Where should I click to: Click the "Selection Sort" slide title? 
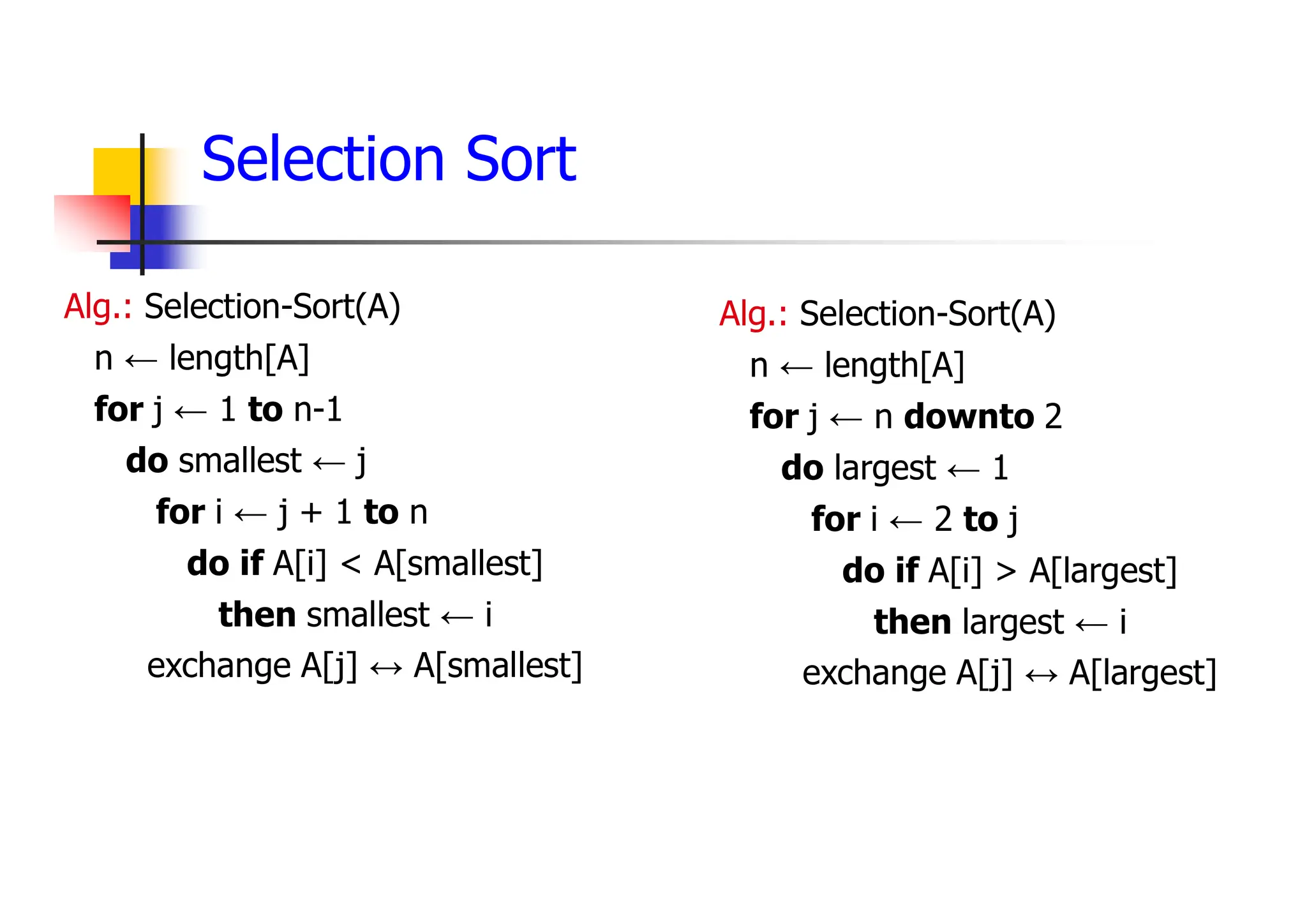[388, 159]
